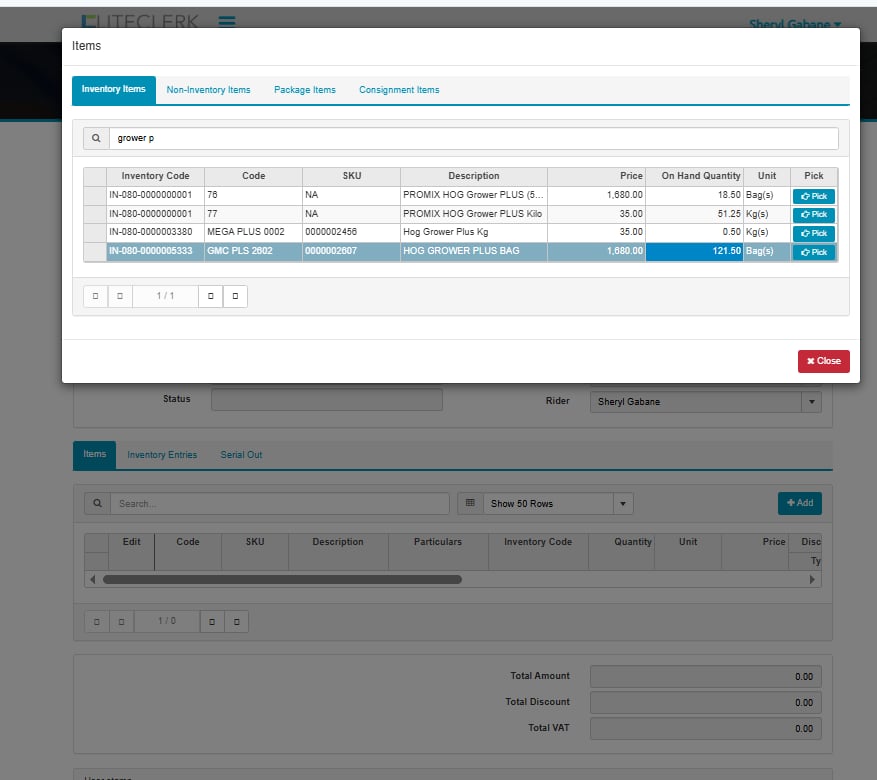The height and width of the screenshot is (780, 877).
Task: Pick the PROMIX HOG Grower PLUS Kilo item
Action: pyautogui.click(x=813, y=215)
